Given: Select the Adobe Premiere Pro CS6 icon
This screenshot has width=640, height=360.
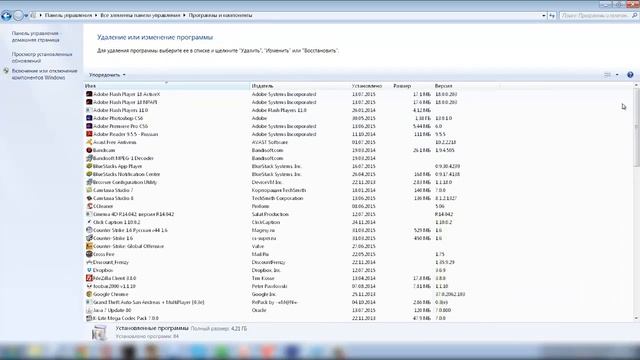Looking at the screenshot, I should 89,126.
